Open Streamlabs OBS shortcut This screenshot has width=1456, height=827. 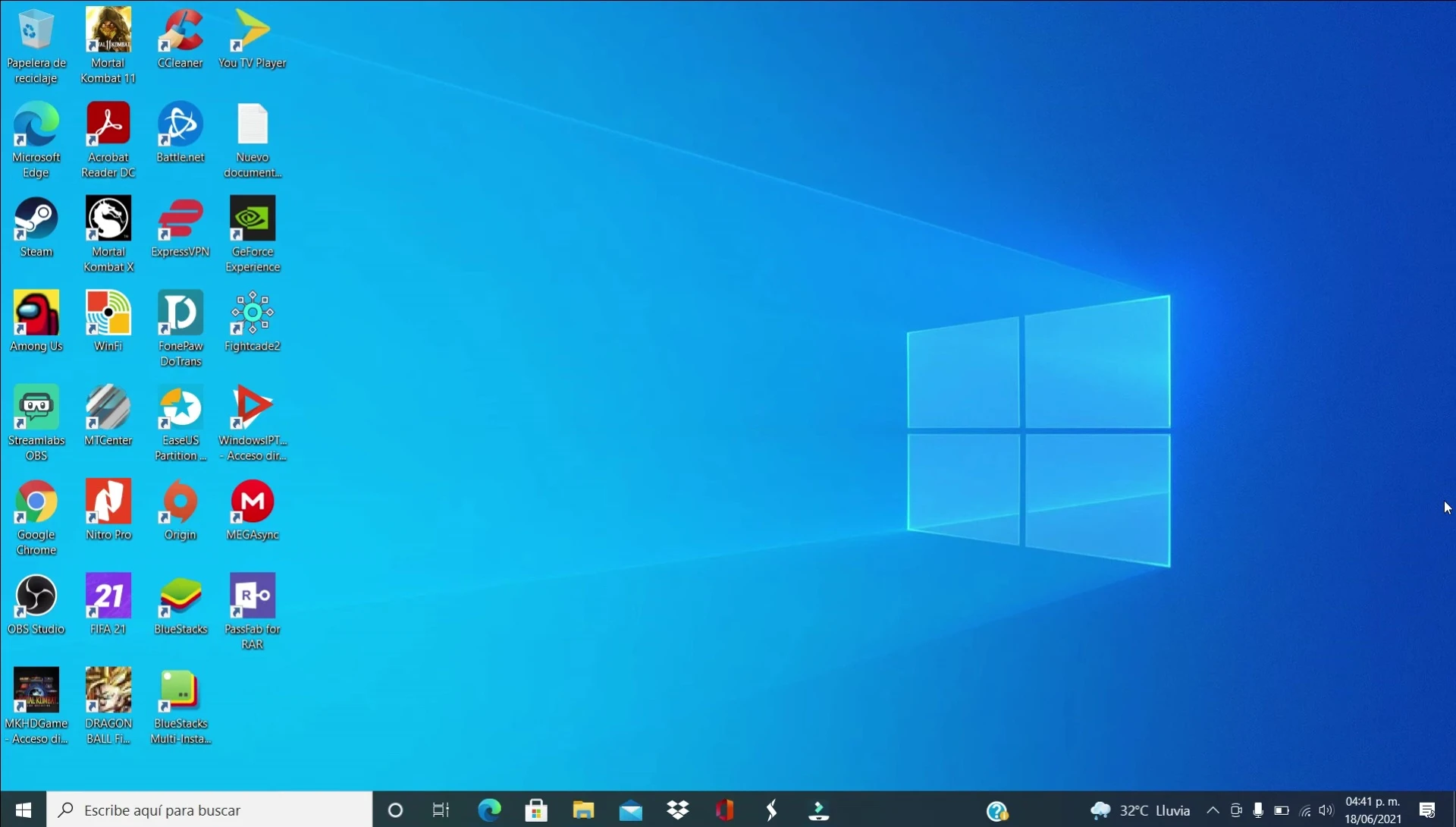[x=36, y=423]
